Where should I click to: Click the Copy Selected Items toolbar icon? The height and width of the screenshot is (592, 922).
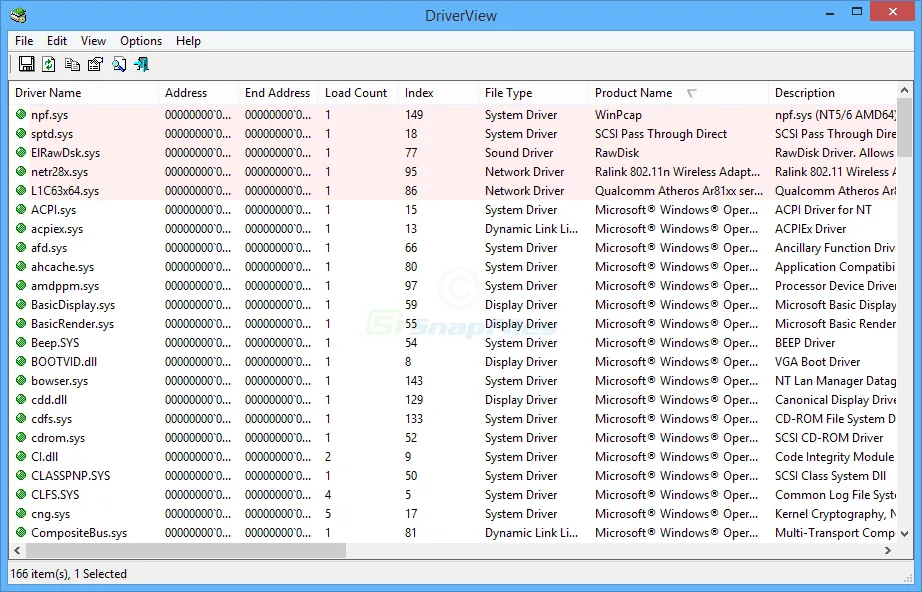pos(72,64)
